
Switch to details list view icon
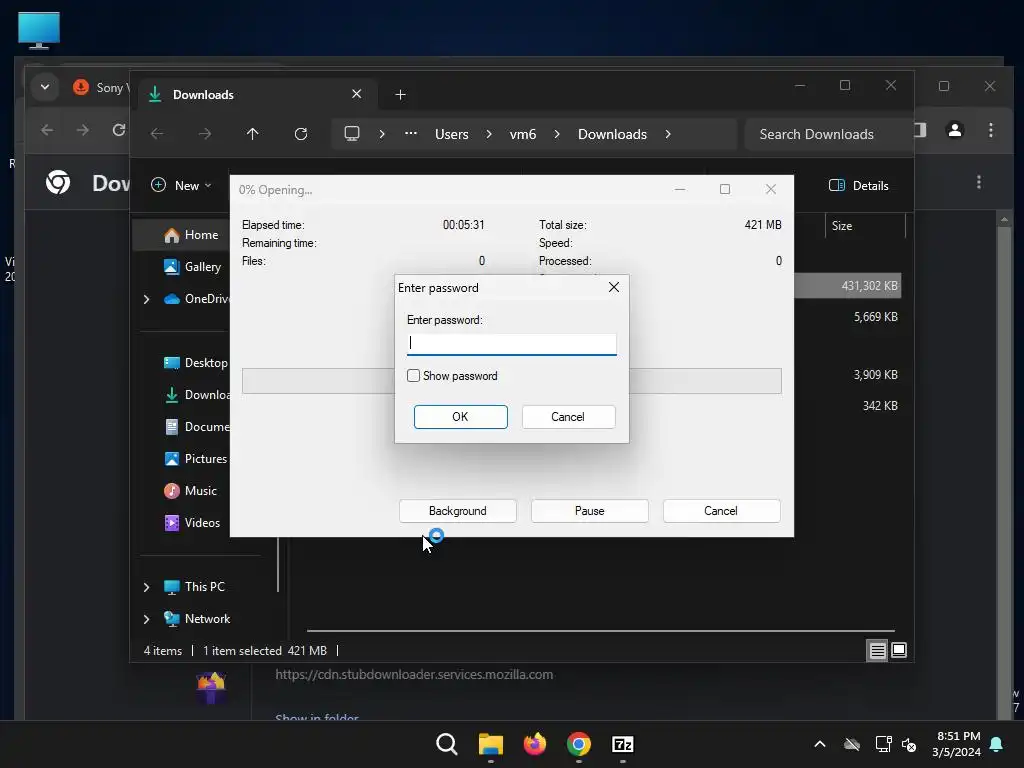(877, 650)
